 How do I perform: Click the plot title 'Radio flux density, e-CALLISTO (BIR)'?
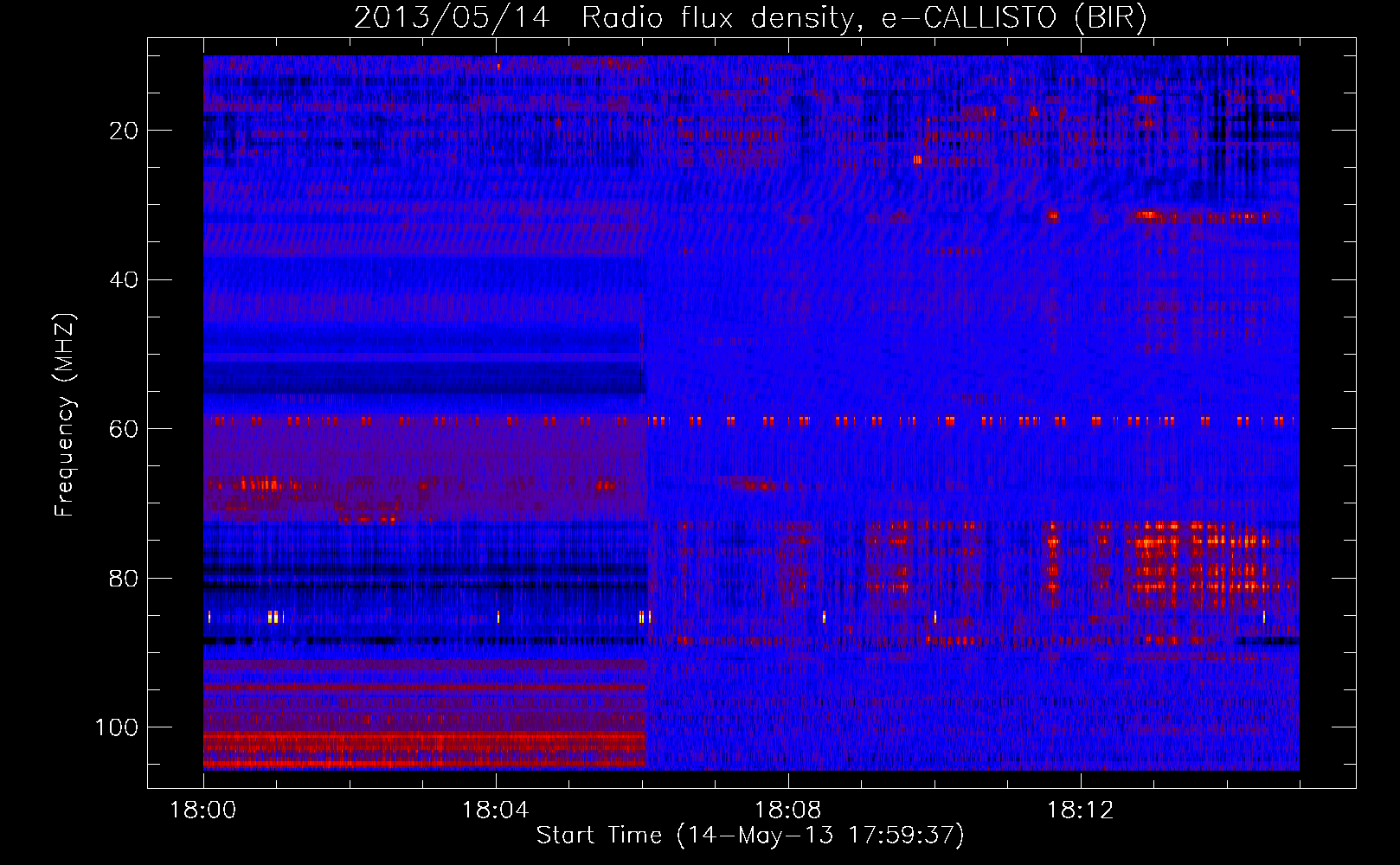click(864, 17)
